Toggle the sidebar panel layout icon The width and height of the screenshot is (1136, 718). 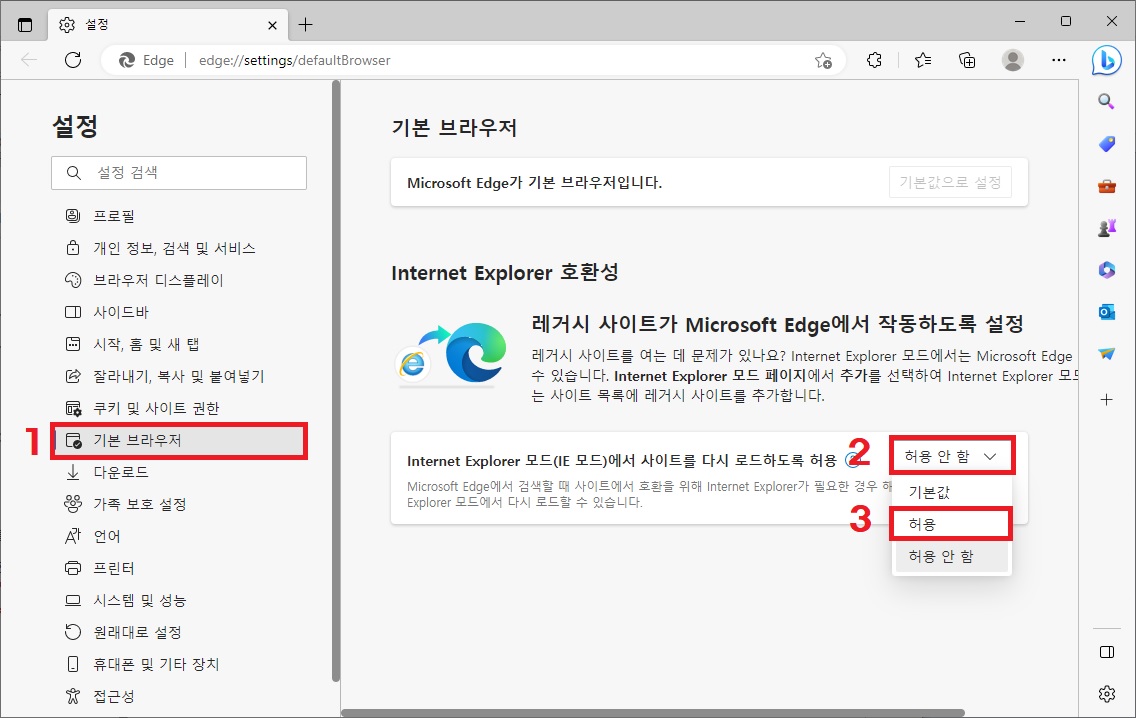pyautogui.click(x=1106, y=652)
